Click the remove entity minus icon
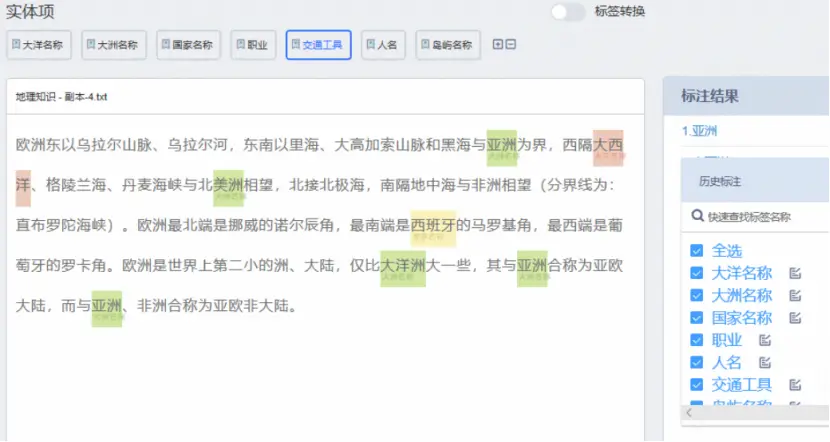This screenshot has height=442, width=830. coord(510,44)
